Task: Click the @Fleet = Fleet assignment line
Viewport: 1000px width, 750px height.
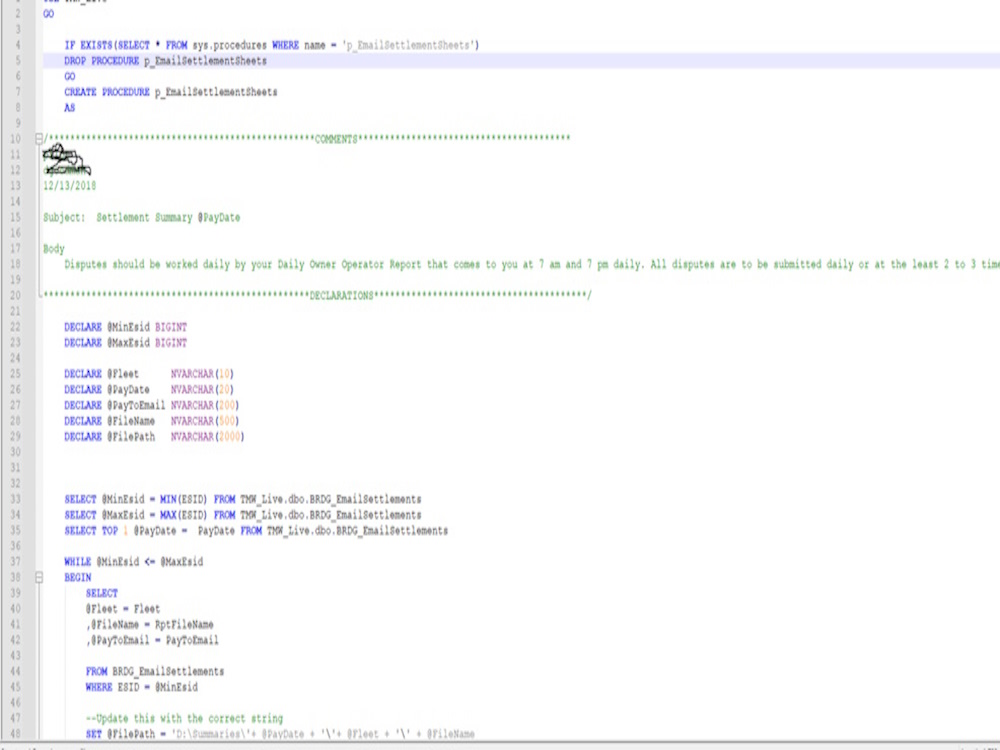Action: click(x=123, y=609)
